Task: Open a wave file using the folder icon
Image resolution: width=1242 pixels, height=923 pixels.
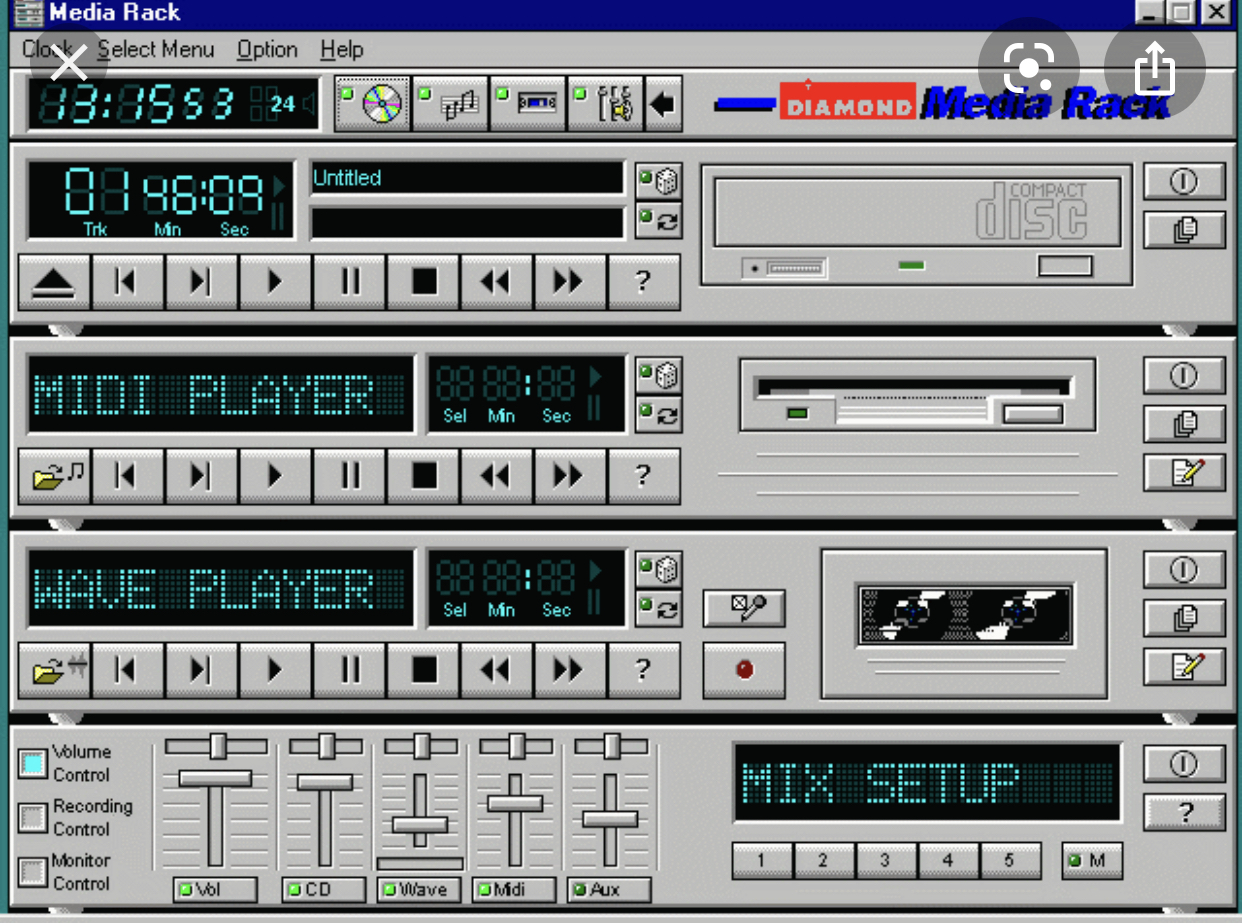Action: tap(53, 670)
